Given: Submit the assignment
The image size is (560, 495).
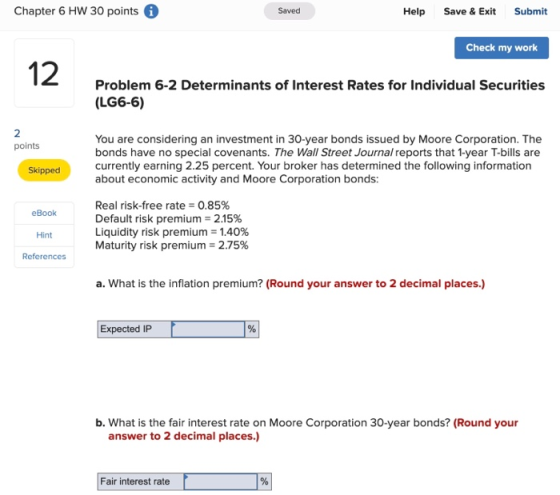Looking at the screenshot, I should point(530,11).
